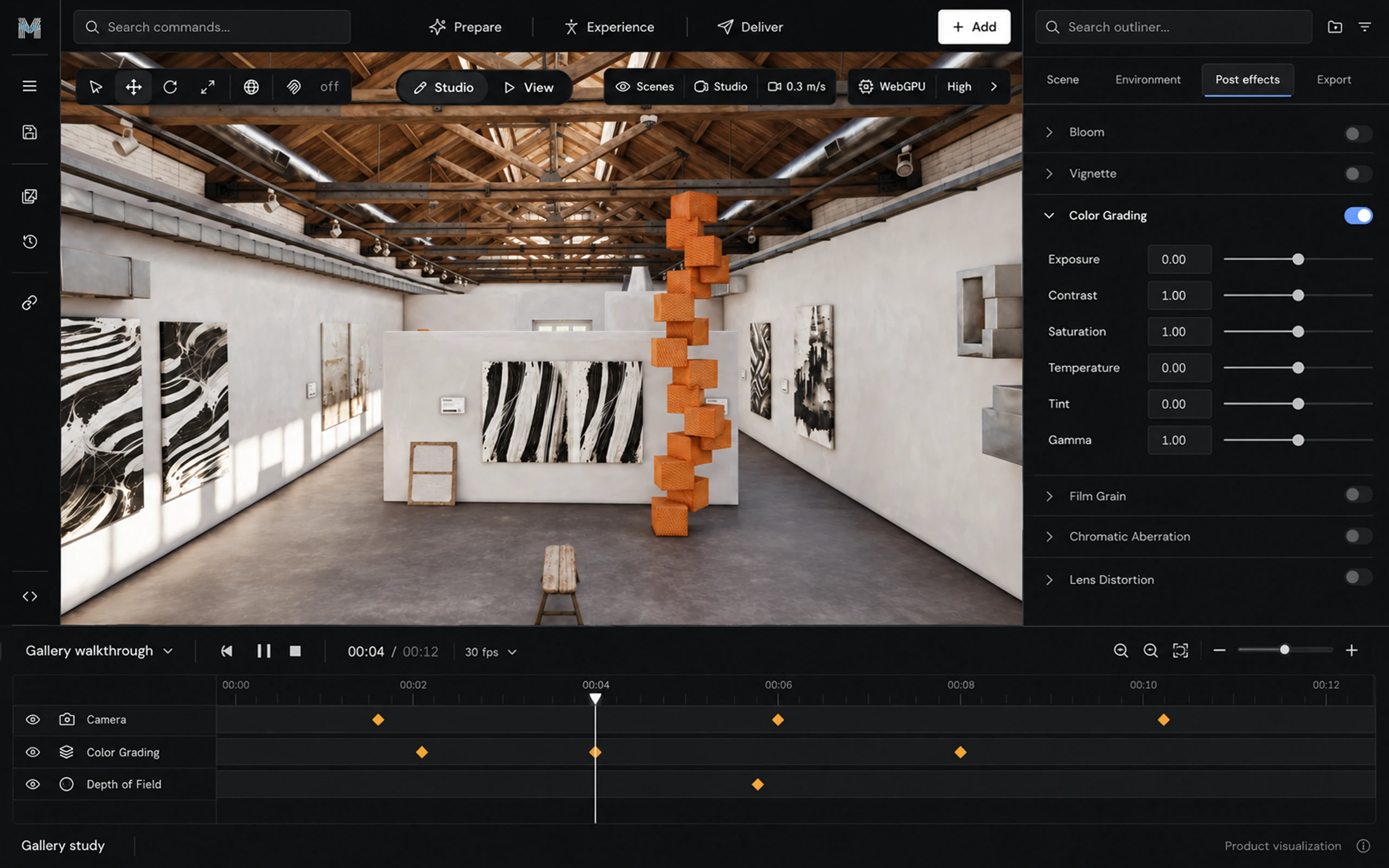Switch to the Environment tab
Viewport: 1389px width, 868px height.
click(1148, 79)
